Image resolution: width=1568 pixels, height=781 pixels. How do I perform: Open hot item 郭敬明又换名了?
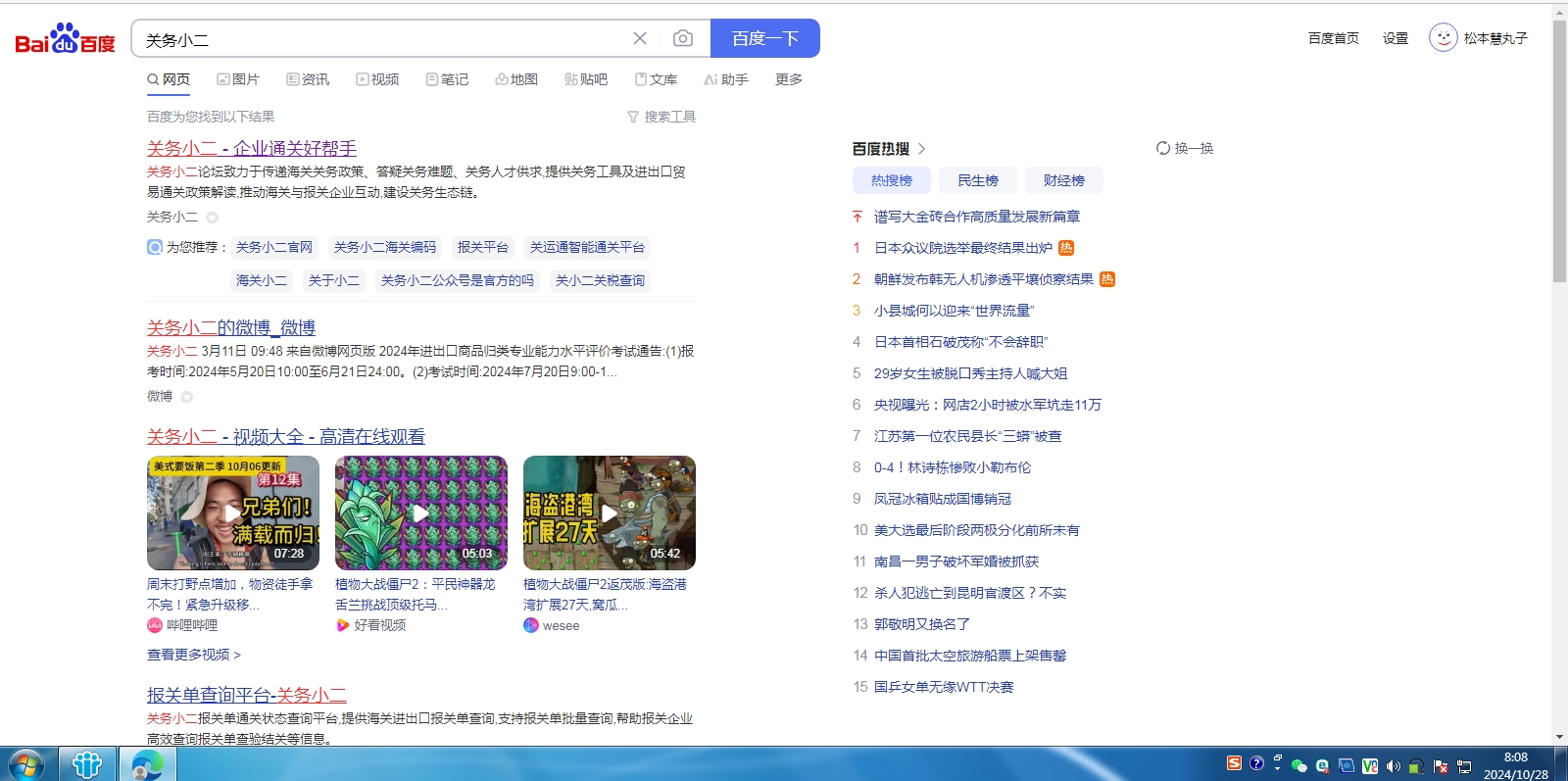coord(922,624)
